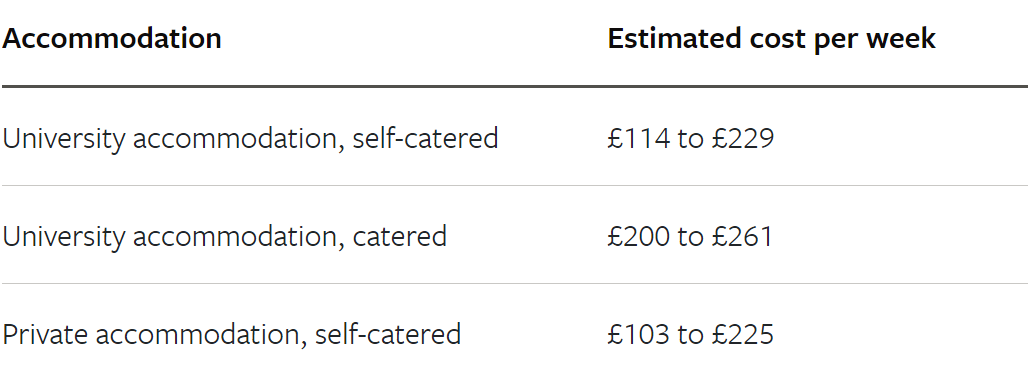
Task: Click University in the £200 to £261 row
Action: (x=63, y=237)
